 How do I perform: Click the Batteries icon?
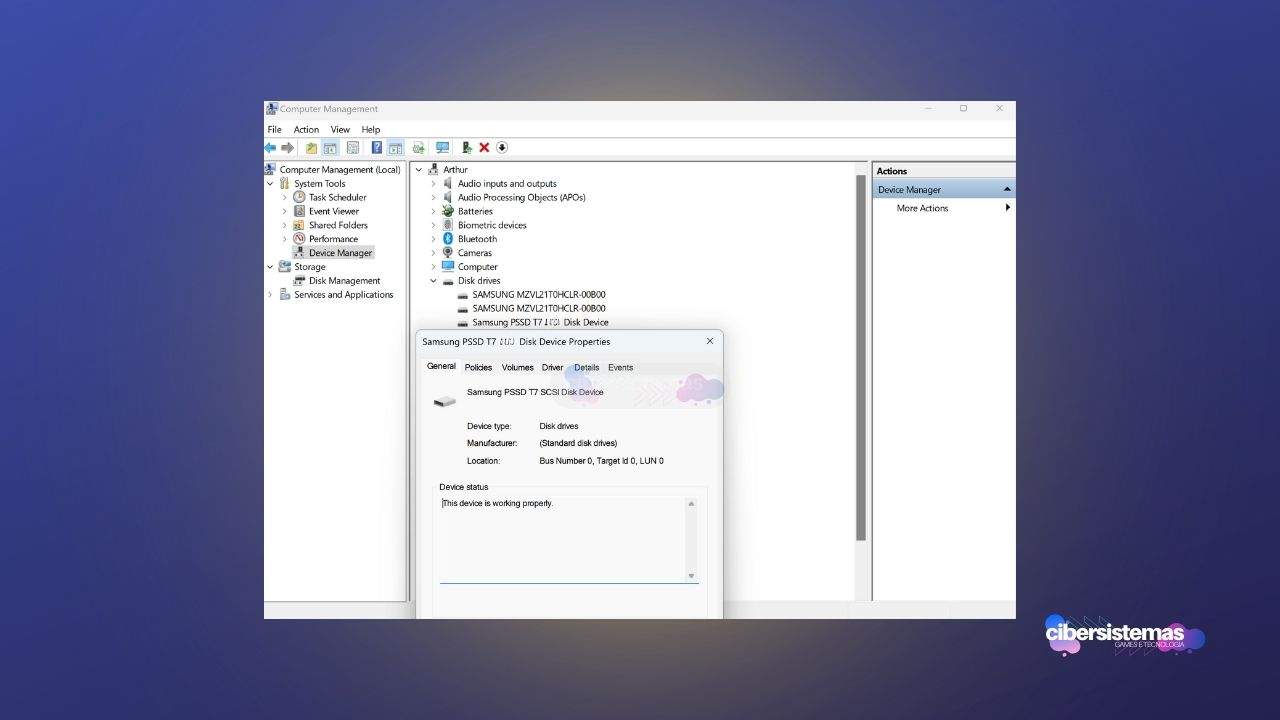[448, 211]
